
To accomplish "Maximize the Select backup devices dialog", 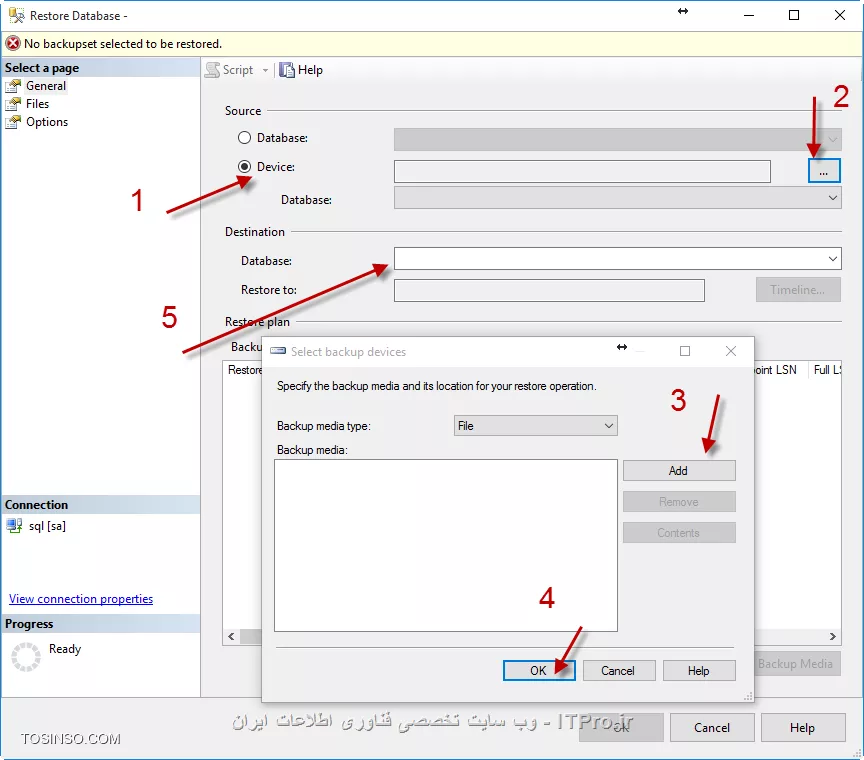I will (685, 351).
